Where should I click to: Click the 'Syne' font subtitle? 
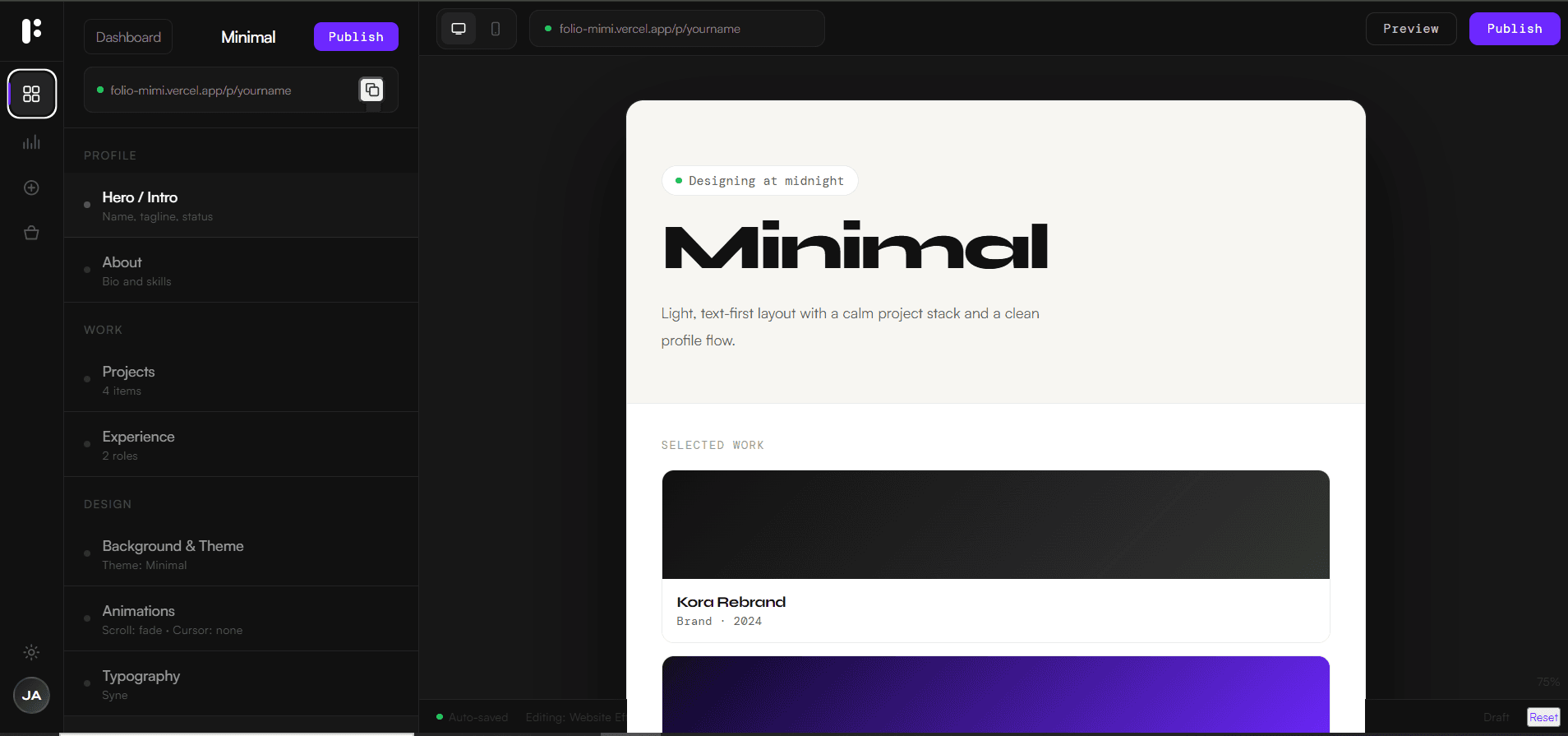115,696
